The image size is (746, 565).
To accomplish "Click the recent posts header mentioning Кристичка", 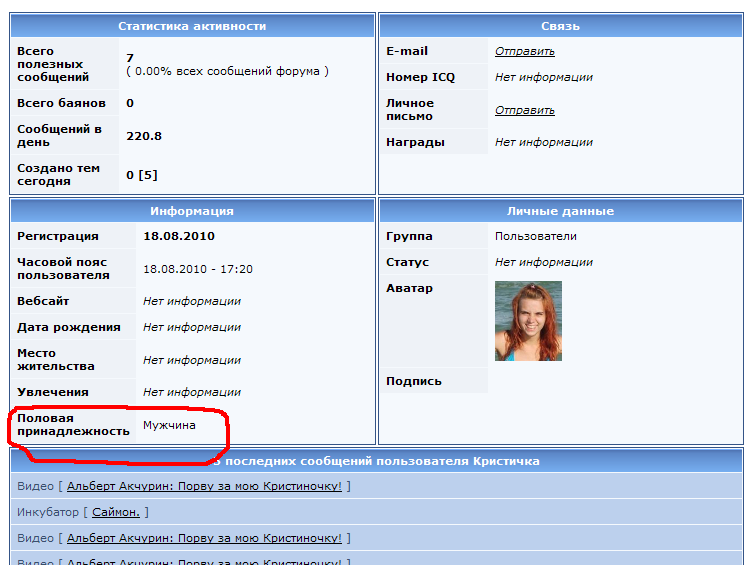I will [380, 461].
